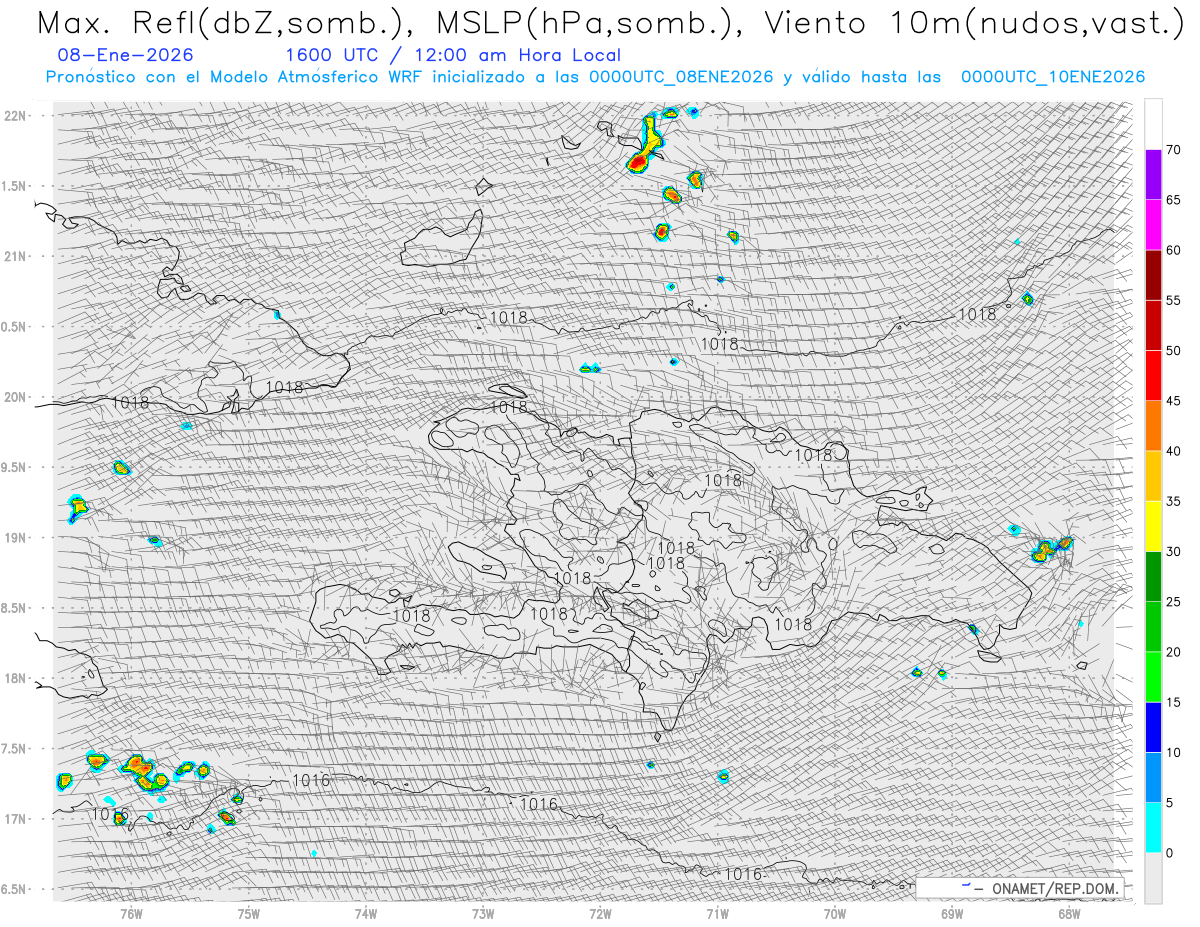The image size is (1200, 927).
Task: Click the 71W longitude axis label
Action: 717,912
